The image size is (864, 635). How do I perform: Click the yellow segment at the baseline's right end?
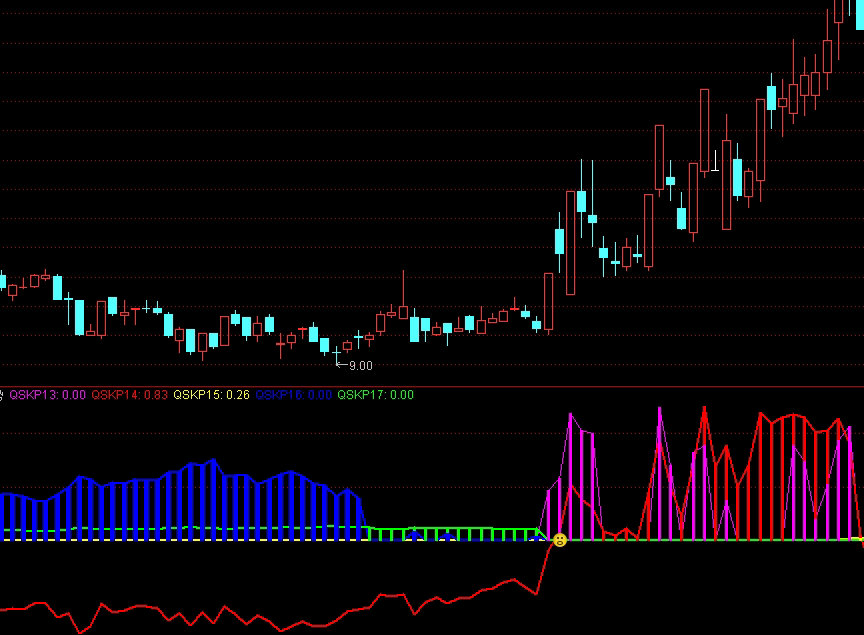[x=856, y=539]
